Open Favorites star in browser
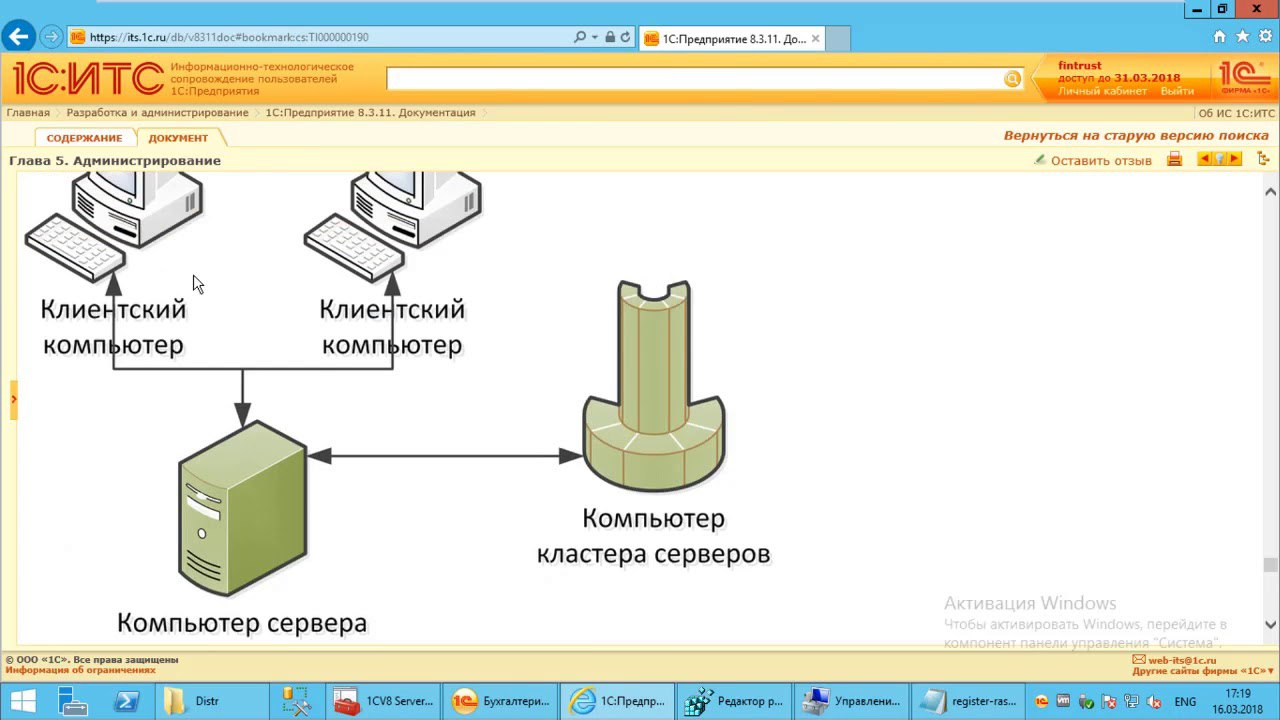Image resolution: width=1280 pixels, height=720 pixels. tap(1242, 37)
